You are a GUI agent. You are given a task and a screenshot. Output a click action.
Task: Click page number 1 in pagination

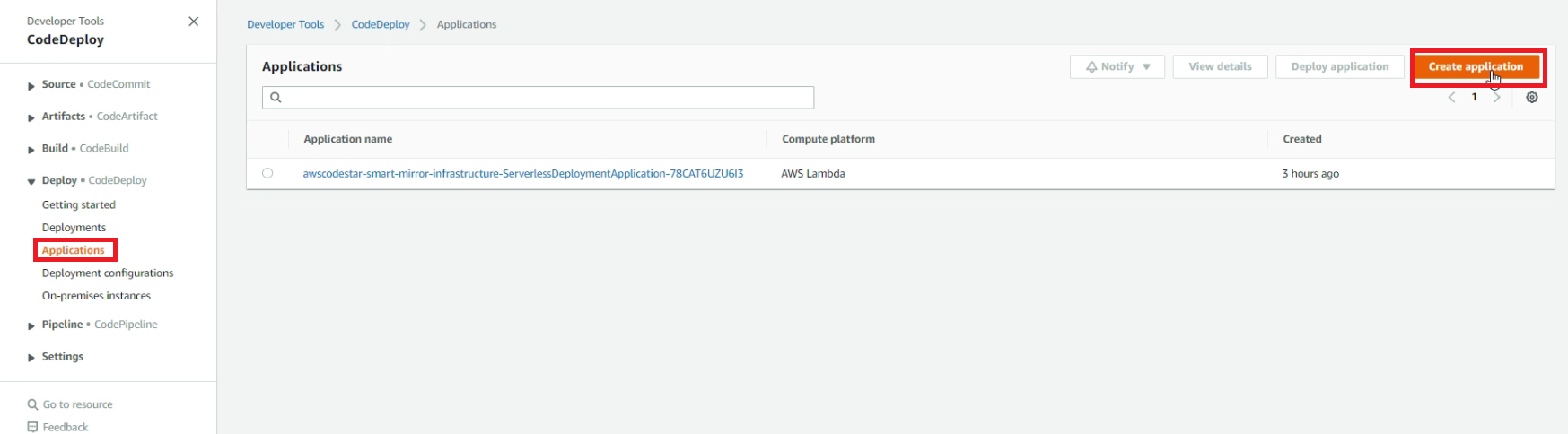pos(1474,97)
